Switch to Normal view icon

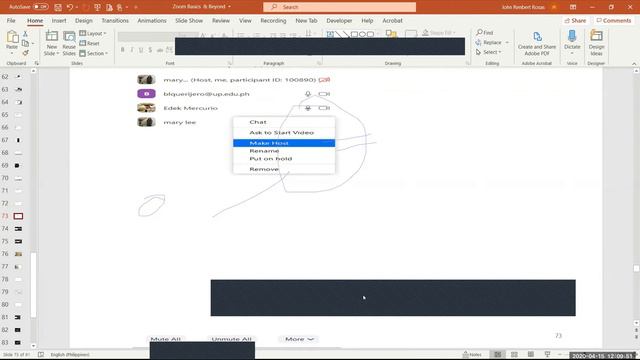click(498, 354)
